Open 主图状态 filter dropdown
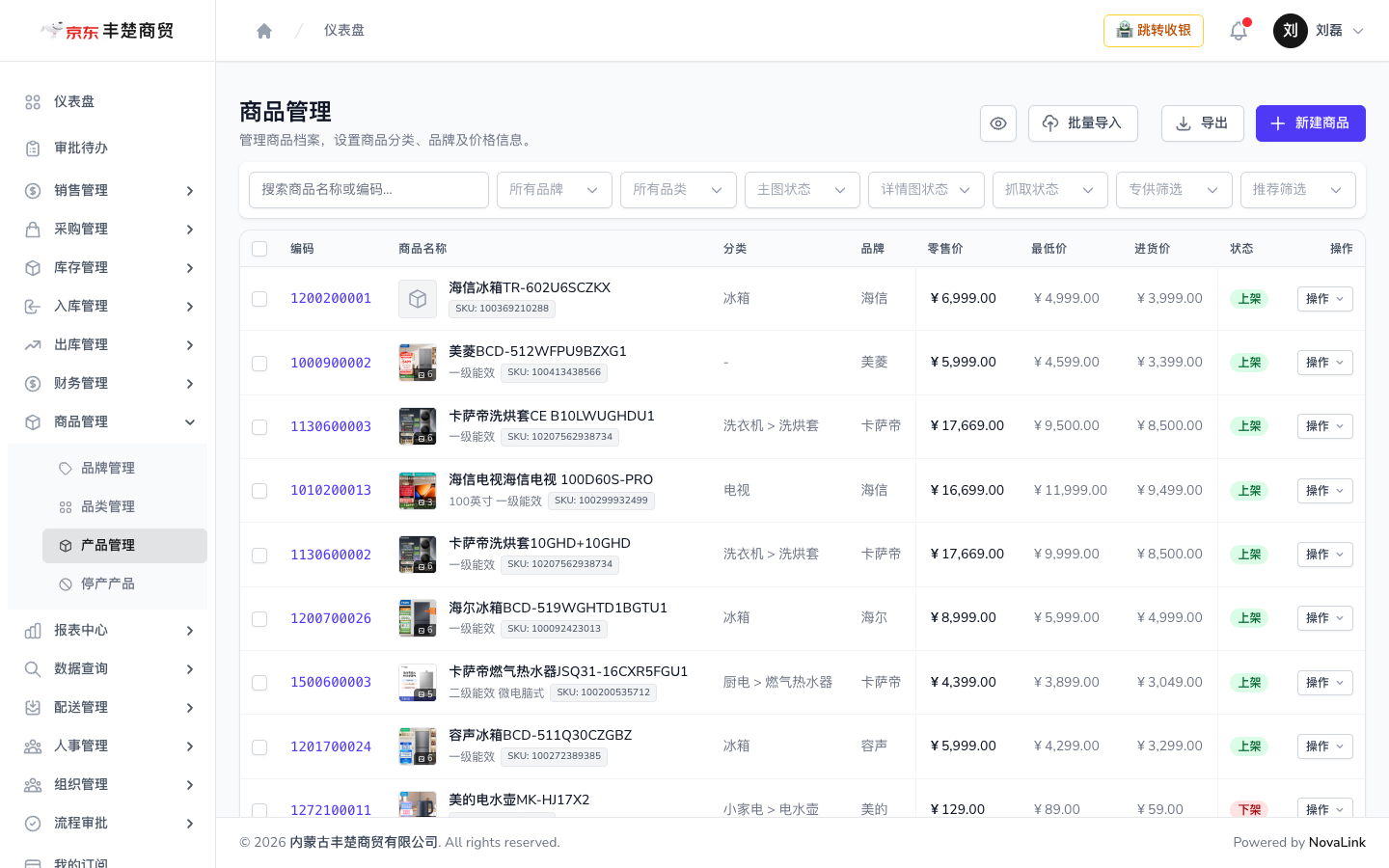Image resolution: width=1389 pixels, height=868 pixels. (803, 190)
